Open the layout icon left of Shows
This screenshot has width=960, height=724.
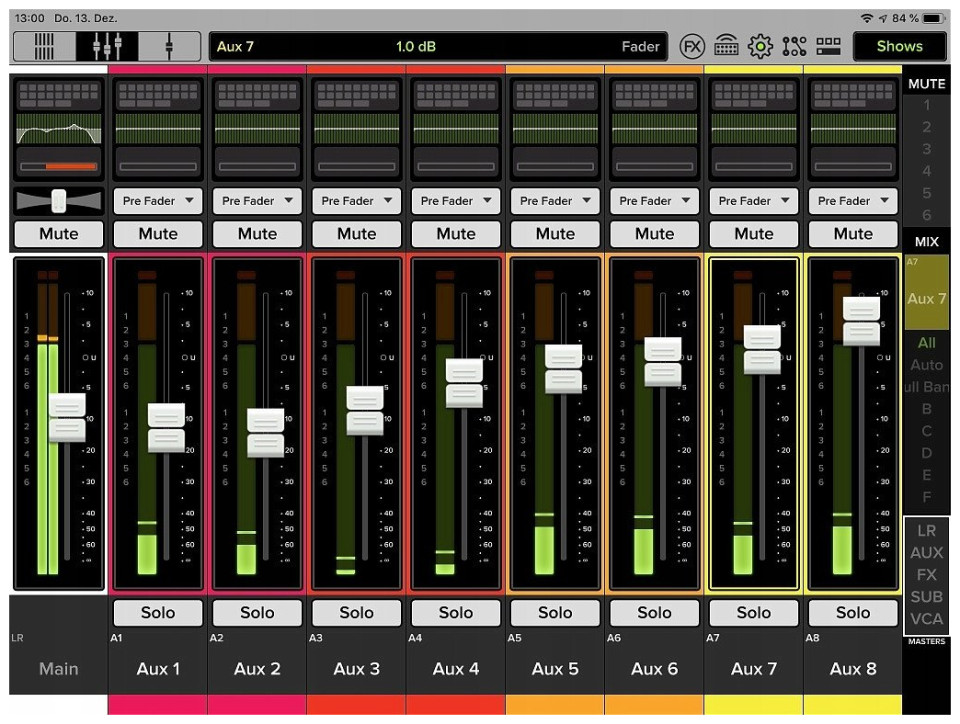pos(828,46)
